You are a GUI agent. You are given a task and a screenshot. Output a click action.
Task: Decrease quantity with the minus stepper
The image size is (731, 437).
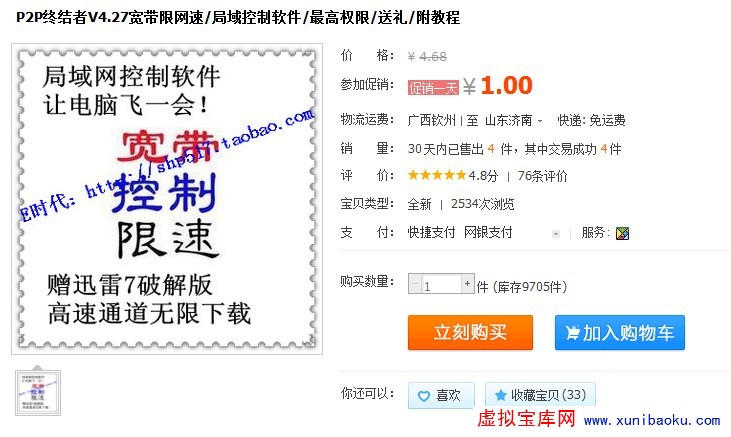(x=415, y=284)
